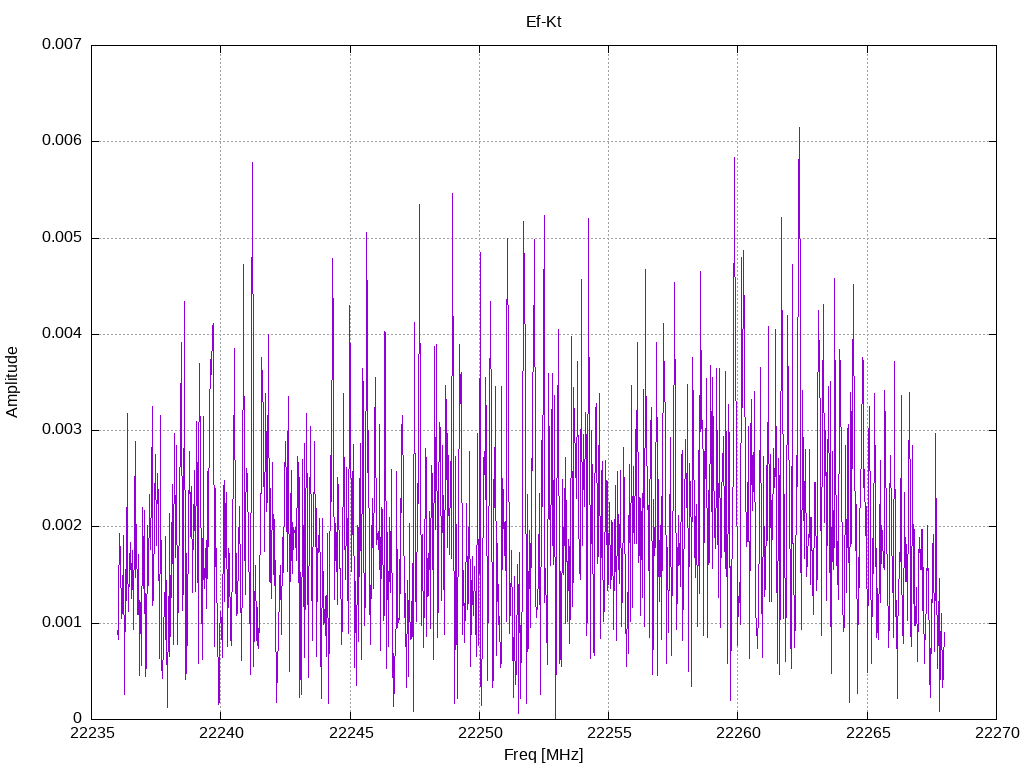Click the 0.002 y-axis tick label

coord(62,526)
